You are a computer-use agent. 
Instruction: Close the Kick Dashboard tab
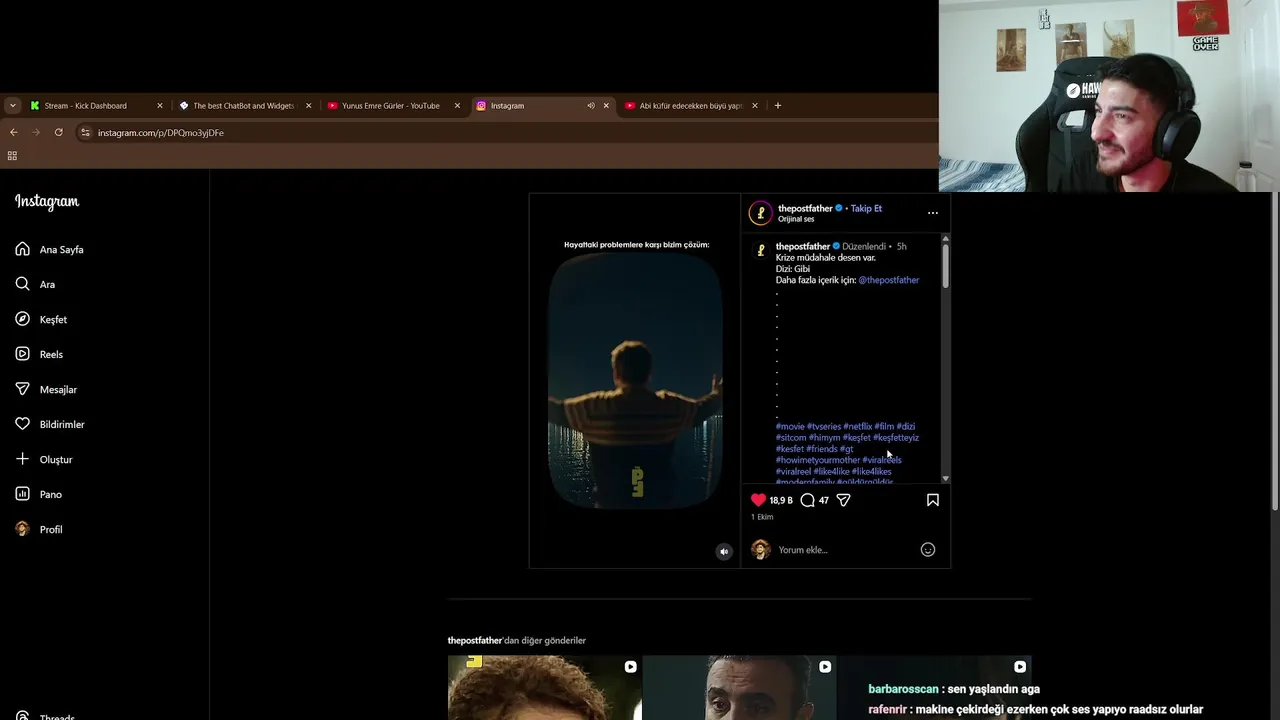click(159, 106)
